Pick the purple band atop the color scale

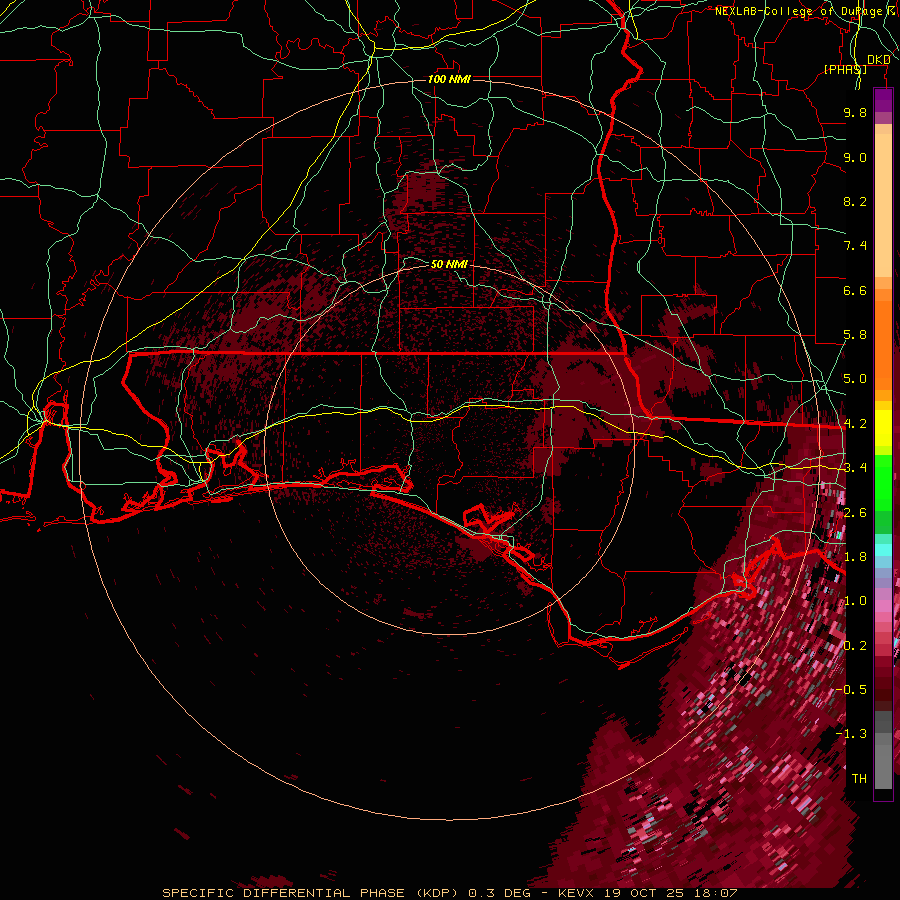883,100
